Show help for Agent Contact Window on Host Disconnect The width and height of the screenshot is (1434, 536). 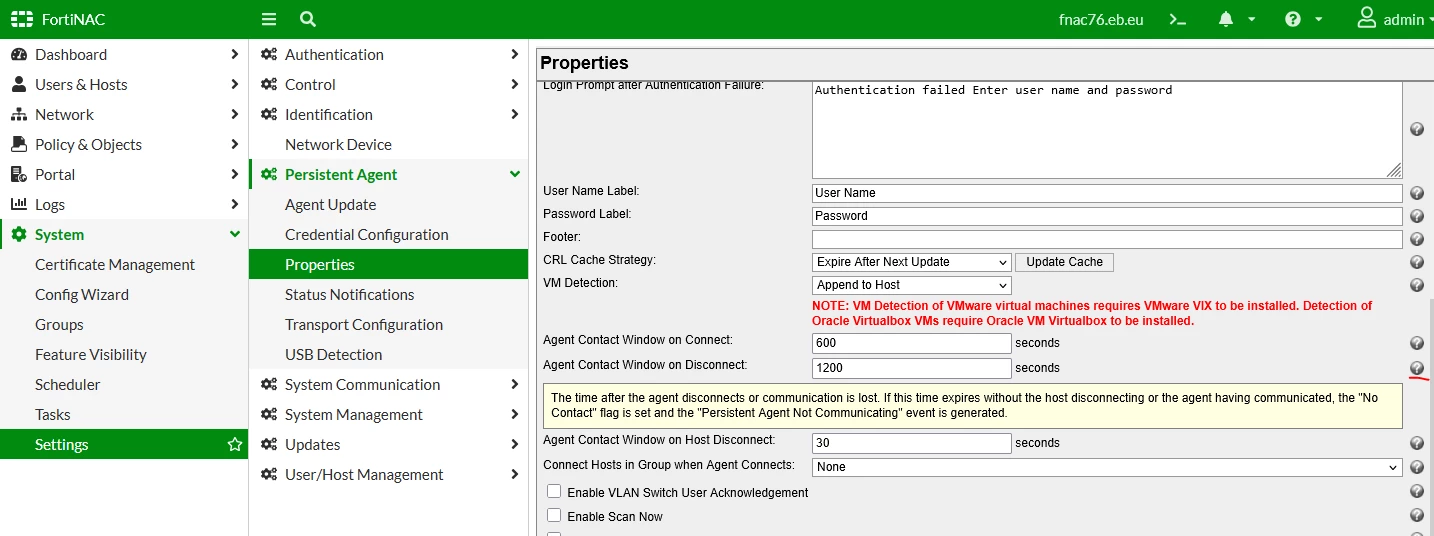pyautogui.click(x=1417, y=443)
